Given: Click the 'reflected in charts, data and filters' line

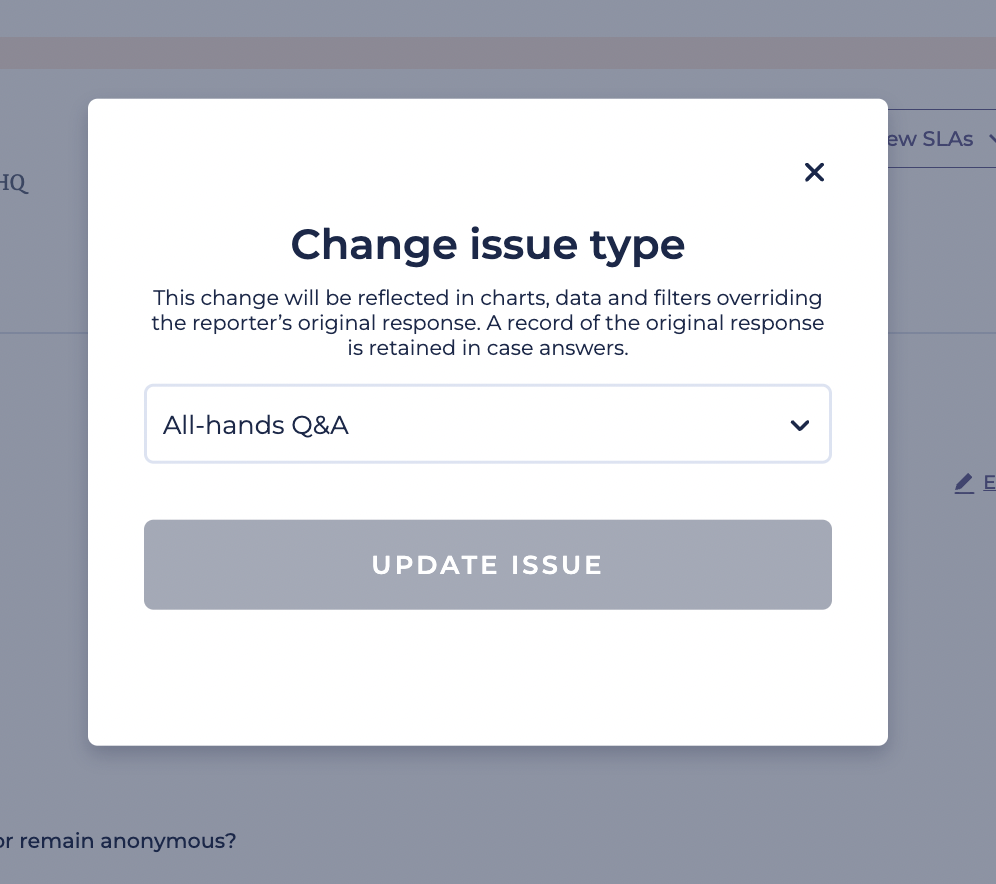Looking at the screenshot, I should point(487,298).
